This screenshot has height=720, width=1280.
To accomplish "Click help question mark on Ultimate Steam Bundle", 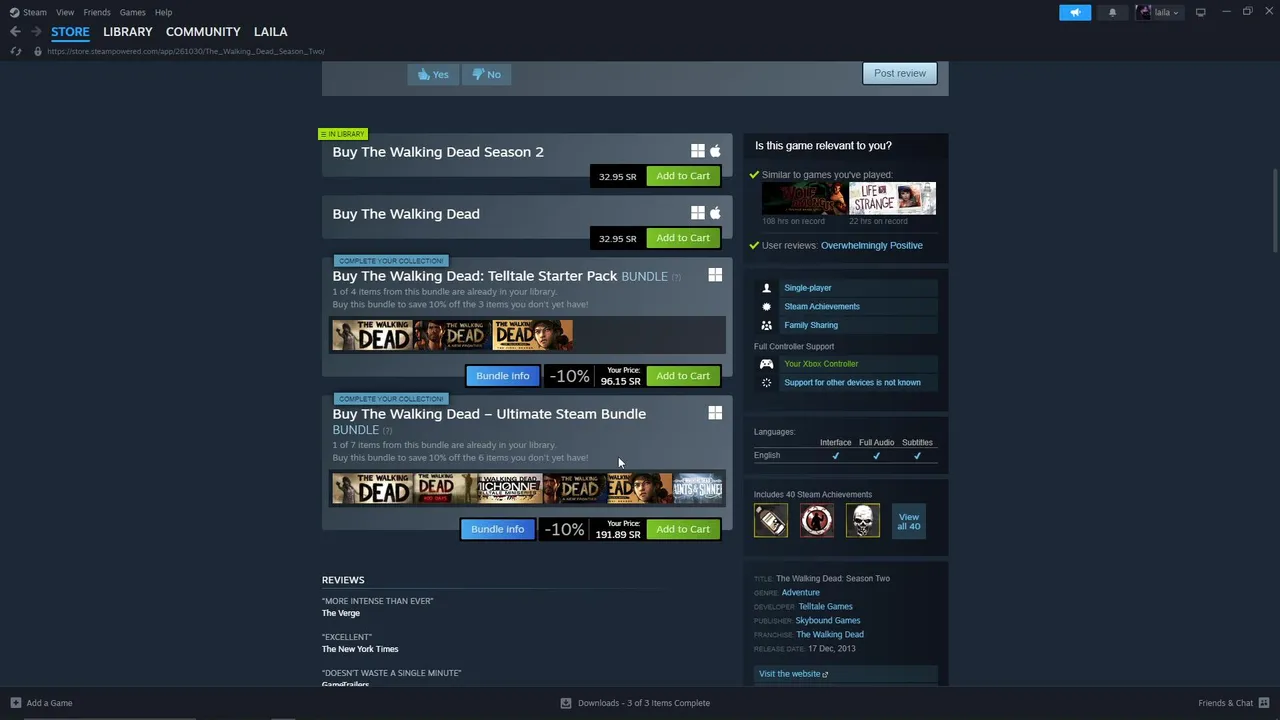I will point(387,431).
